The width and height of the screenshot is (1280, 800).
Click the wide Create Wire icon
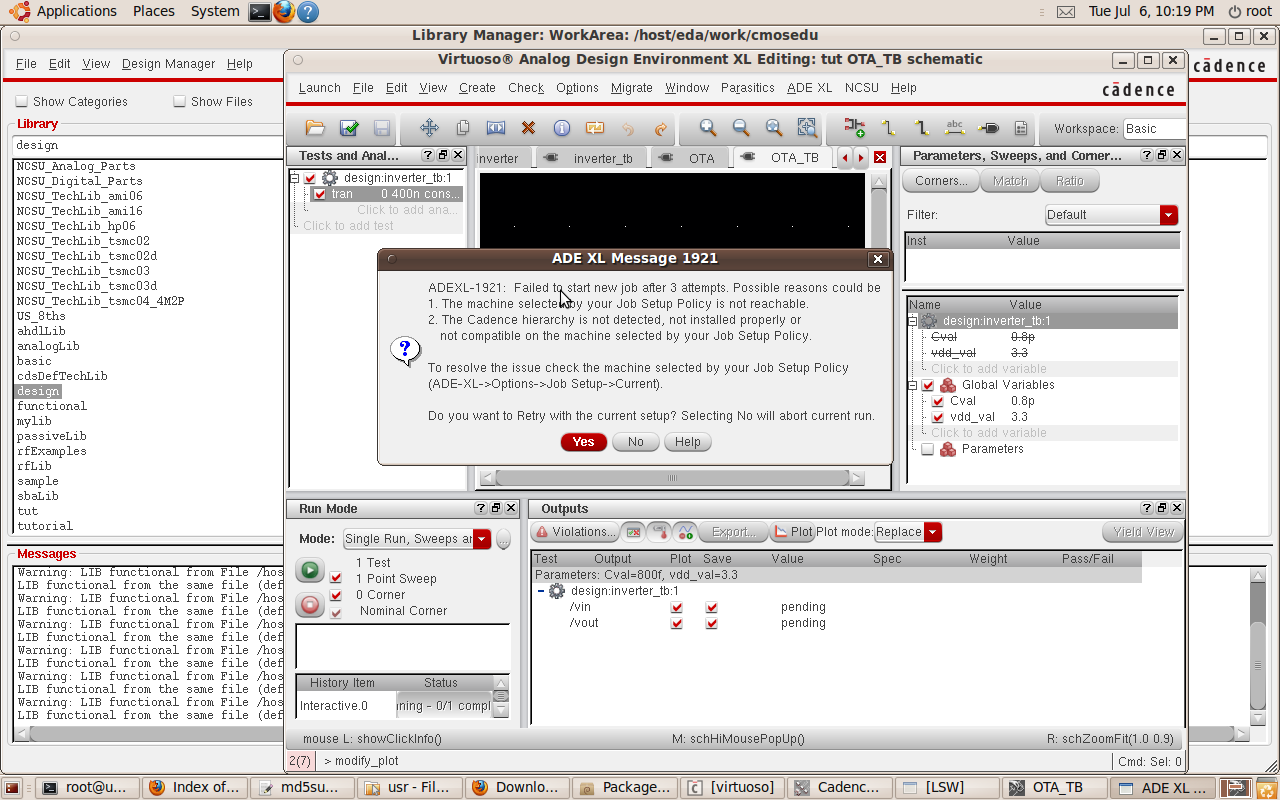coord(921,128)
